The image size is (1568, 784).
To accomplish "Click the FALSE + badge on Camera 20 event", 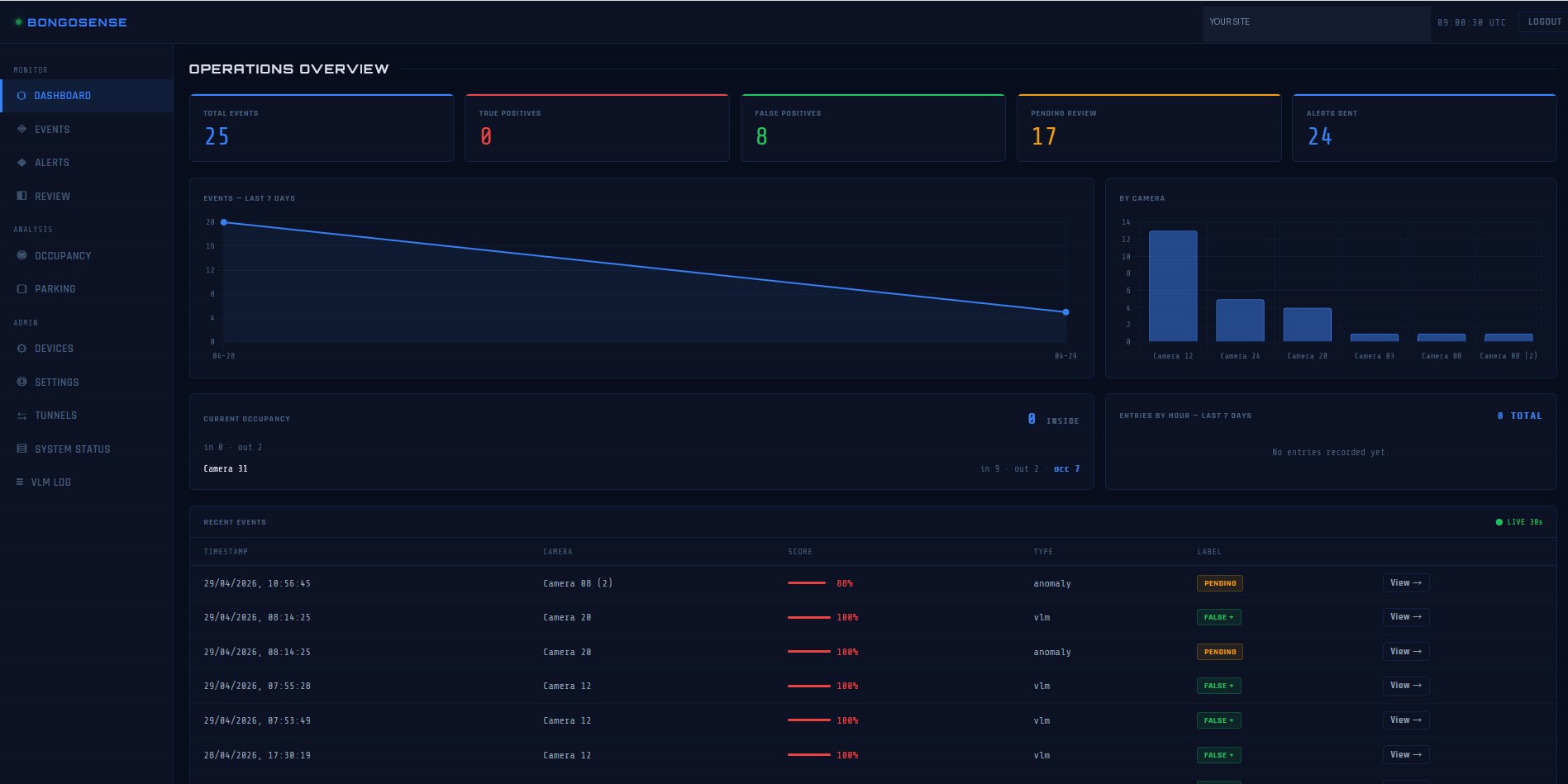I will click(1218, 616).
